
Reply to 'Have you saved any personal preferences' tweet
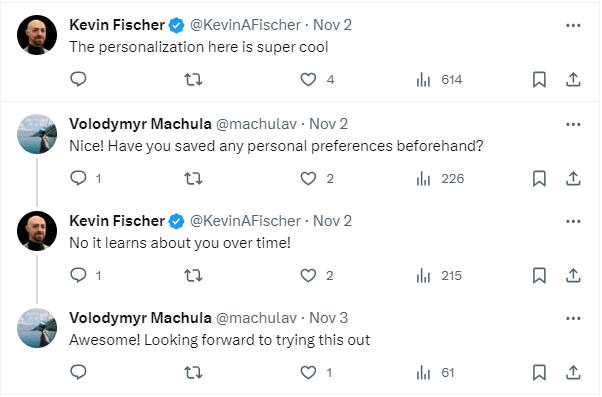pos(78,179)
